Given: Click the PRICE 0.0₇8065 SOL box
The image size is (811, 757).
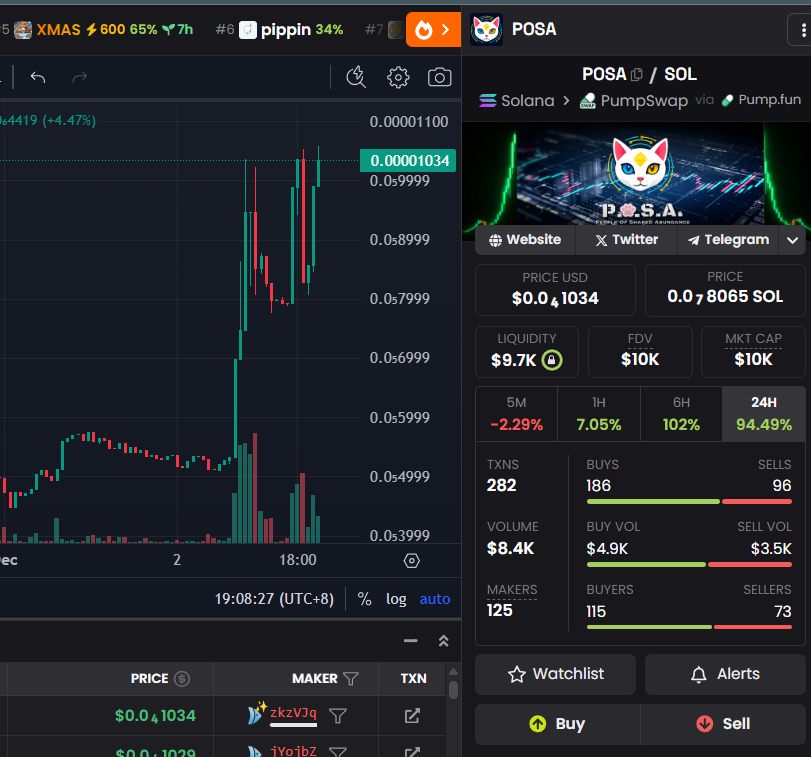Looking at the screenshot, I should click(725, 290).
